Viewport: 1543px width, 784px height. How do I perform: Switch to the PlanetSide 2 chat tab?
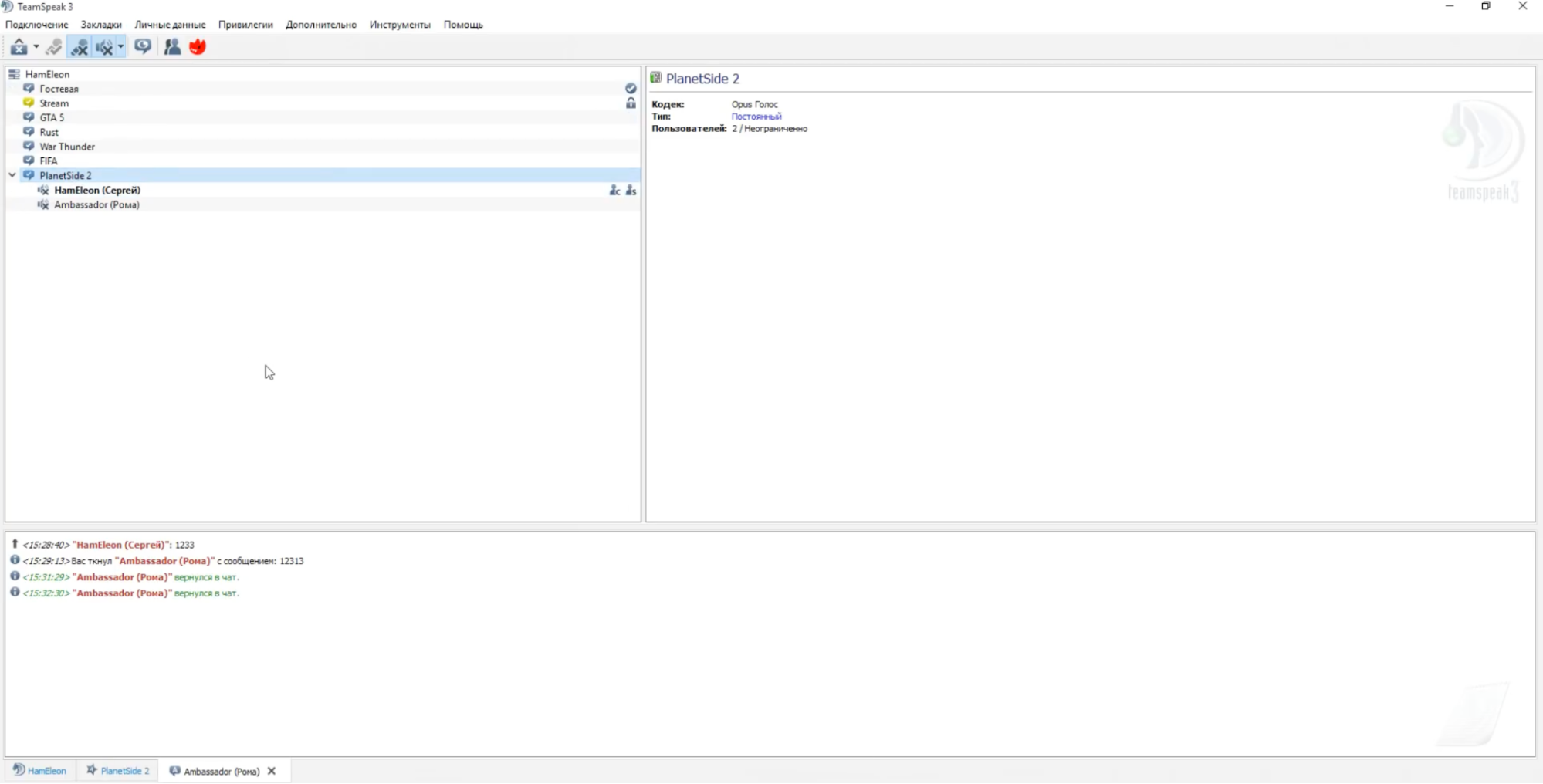tap(118, 771)
